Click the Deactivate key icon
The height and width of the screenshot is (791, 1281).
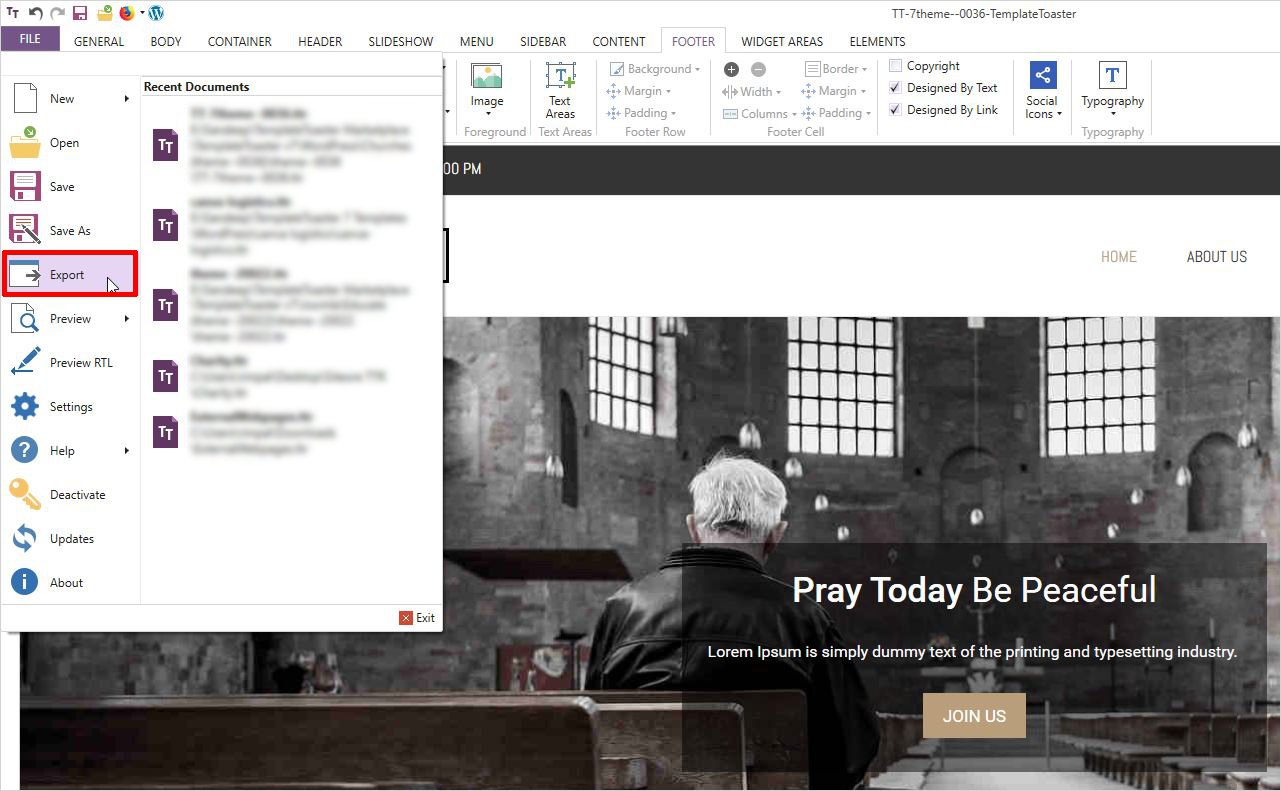click(x=24, y=495)
